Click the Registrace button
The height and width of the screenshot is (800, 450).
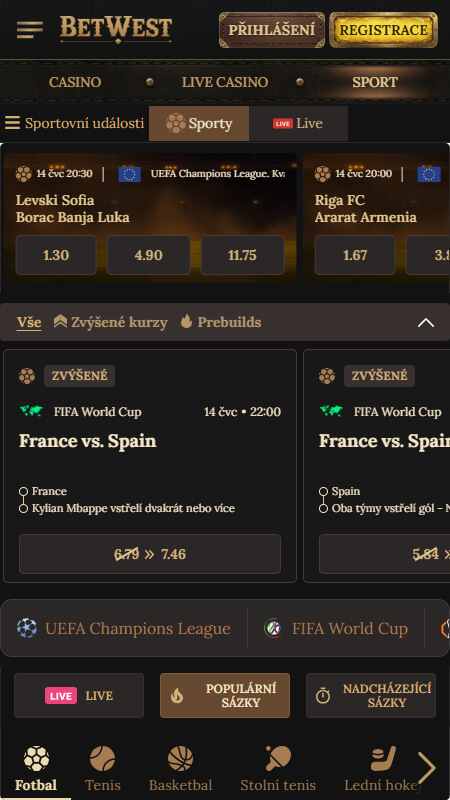click(384, 30)
